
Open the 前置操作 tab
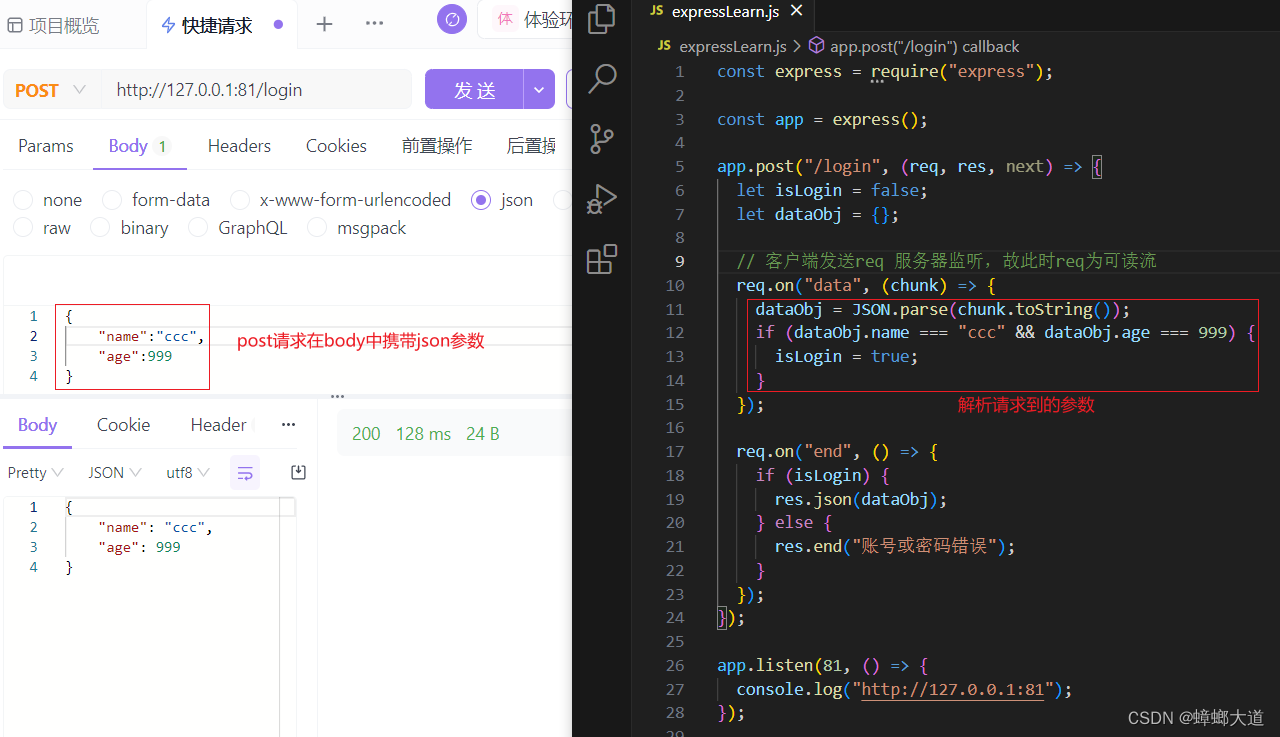pos(437,146)
